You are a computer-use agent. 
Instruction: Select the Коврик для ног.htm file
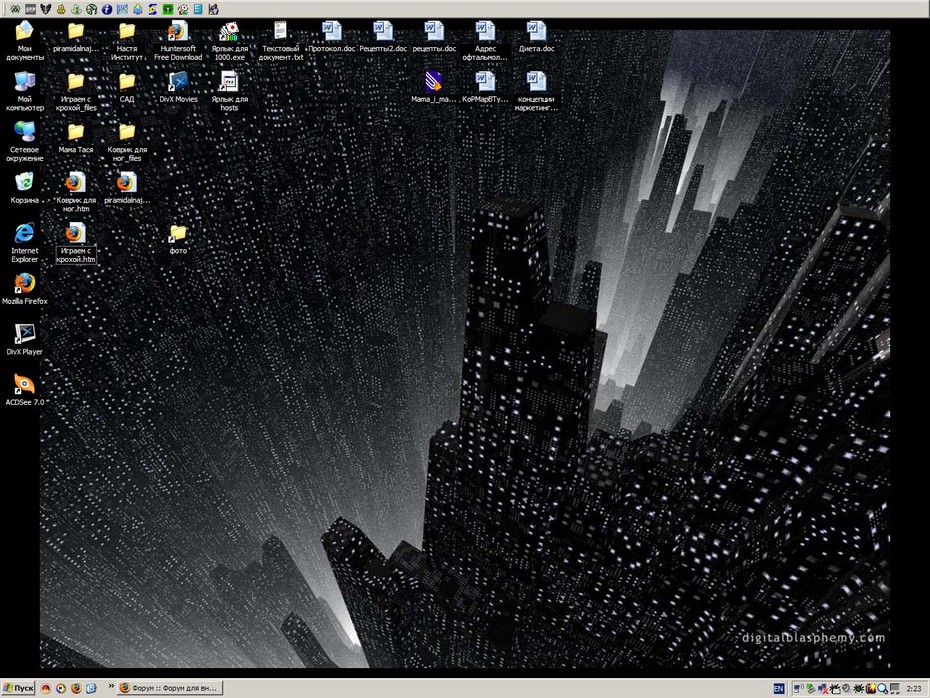point(75,192)
